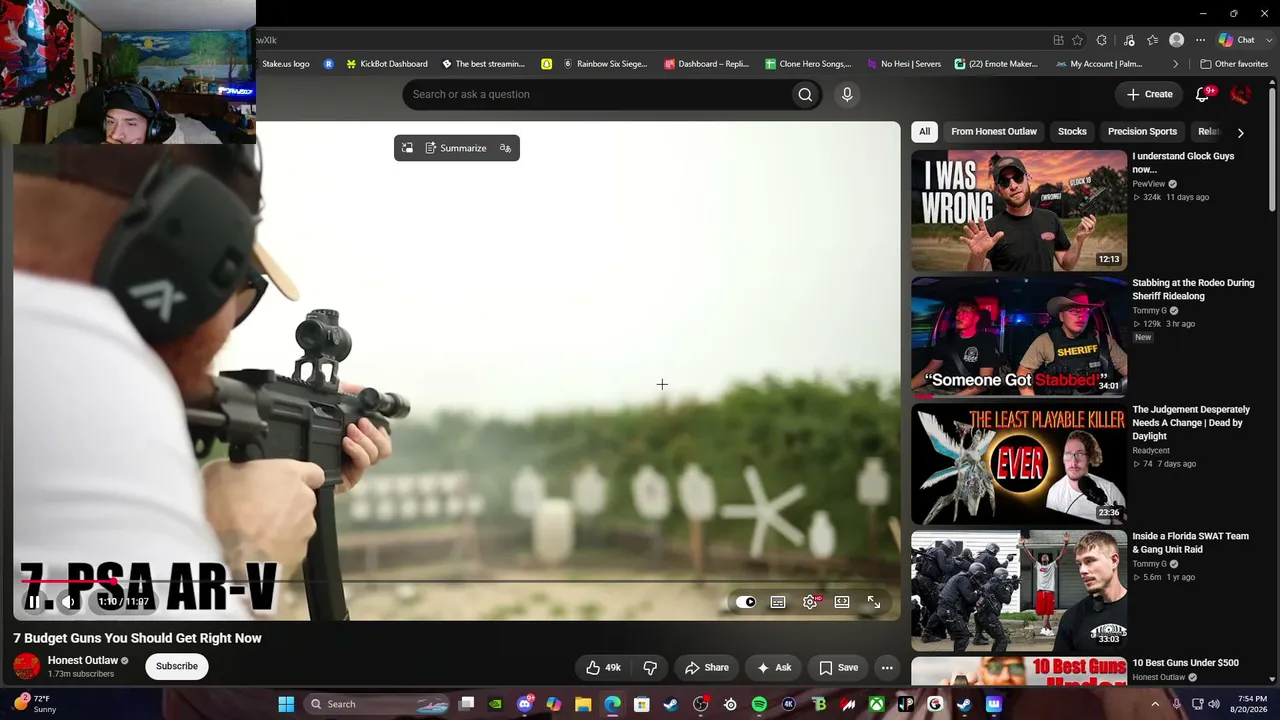Open 'The Judgement Desperately Needs A Change' thumbnail
Screen dimensions: 1280x720
1019,464
